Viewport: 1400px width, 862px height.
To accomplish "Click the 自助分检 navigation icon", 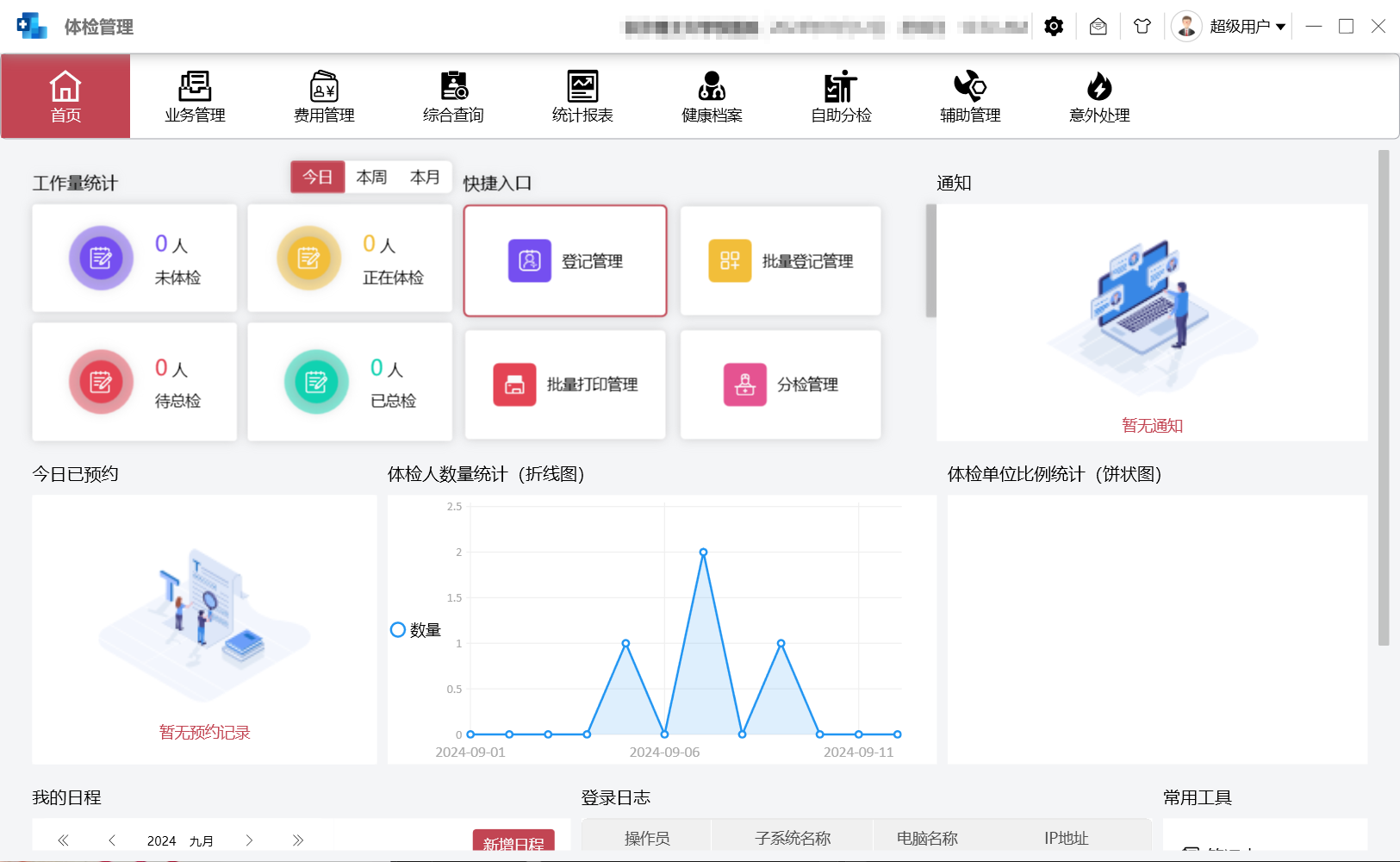I will pos(839,95).
